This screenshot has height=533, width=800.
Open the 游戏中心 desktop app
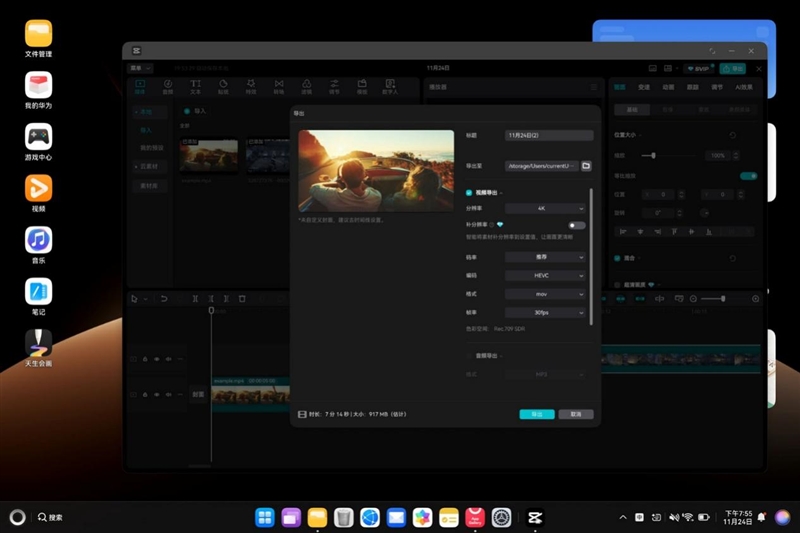(x=38, y=136)
